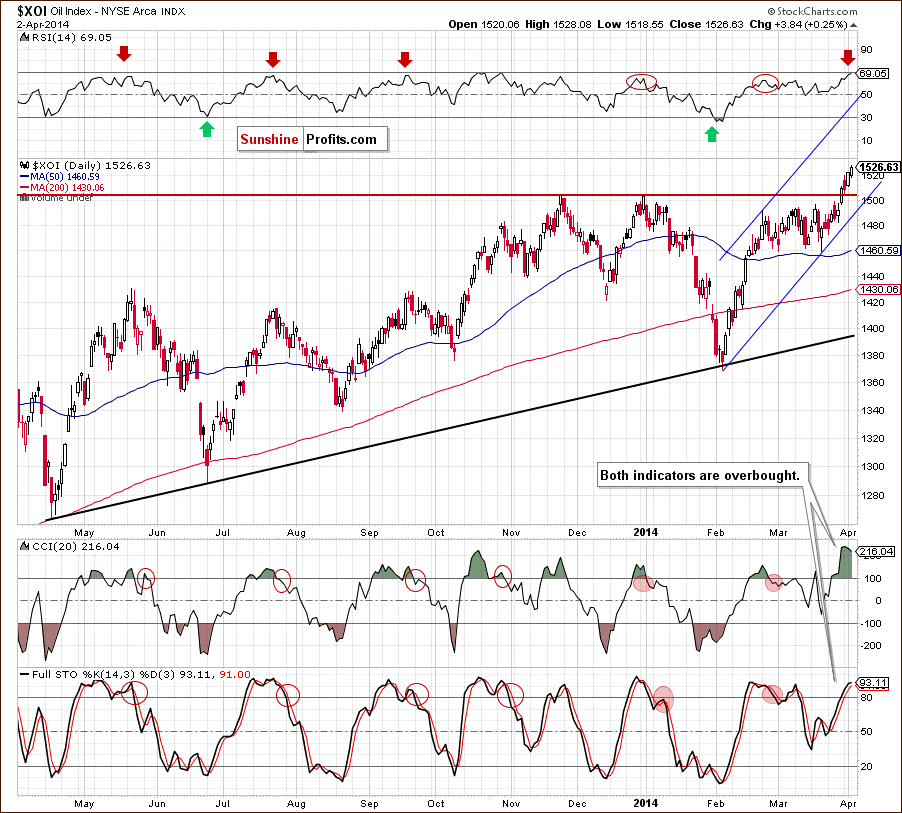The image size is (902, 813).
Task: Click the 1526.63 price tag on the right axis
Action: click(878, 167)
